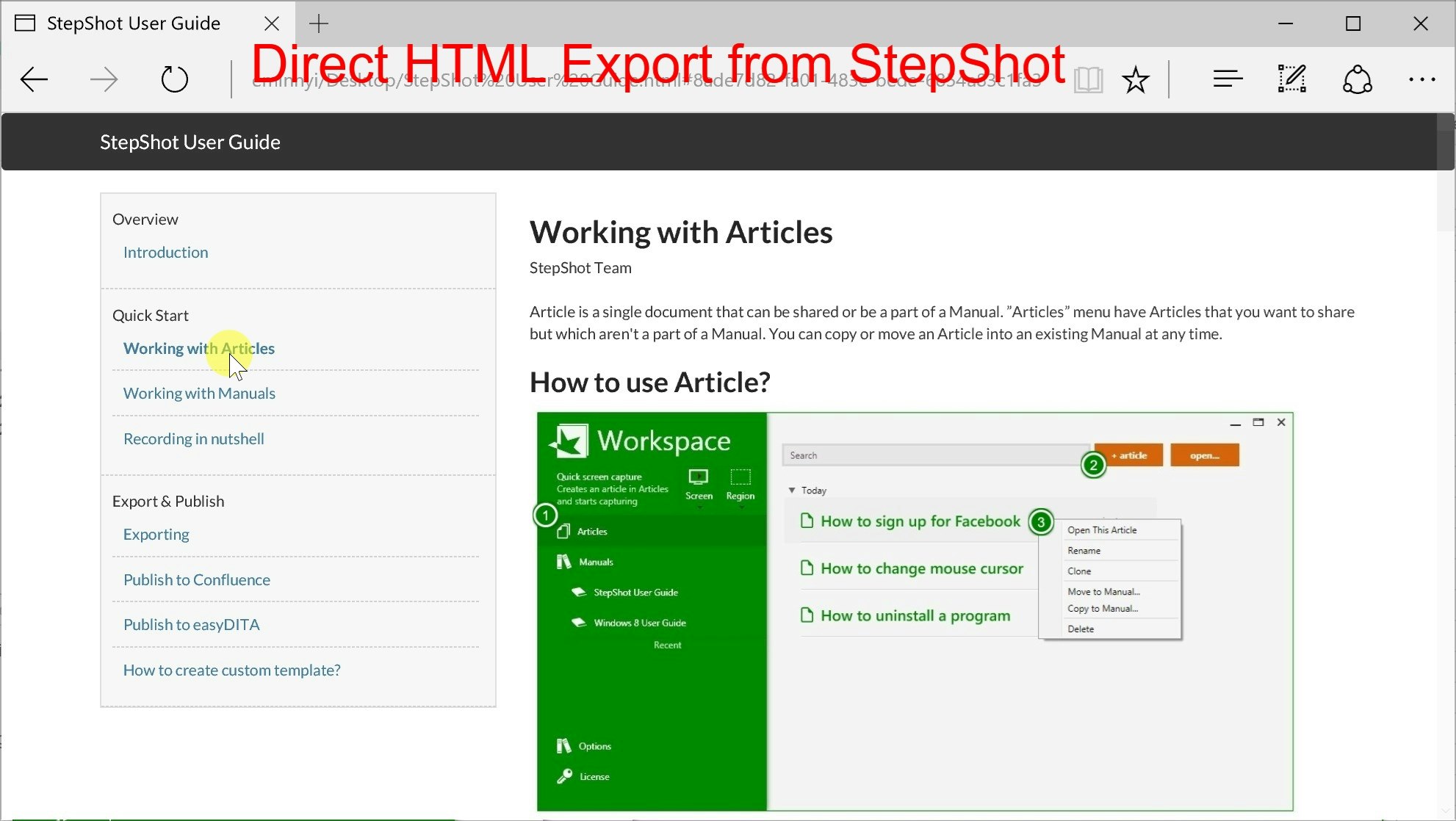Go to Recording in nutshell page
The height and width of the screenshot is (821, 1456).
tap(193, 438)
